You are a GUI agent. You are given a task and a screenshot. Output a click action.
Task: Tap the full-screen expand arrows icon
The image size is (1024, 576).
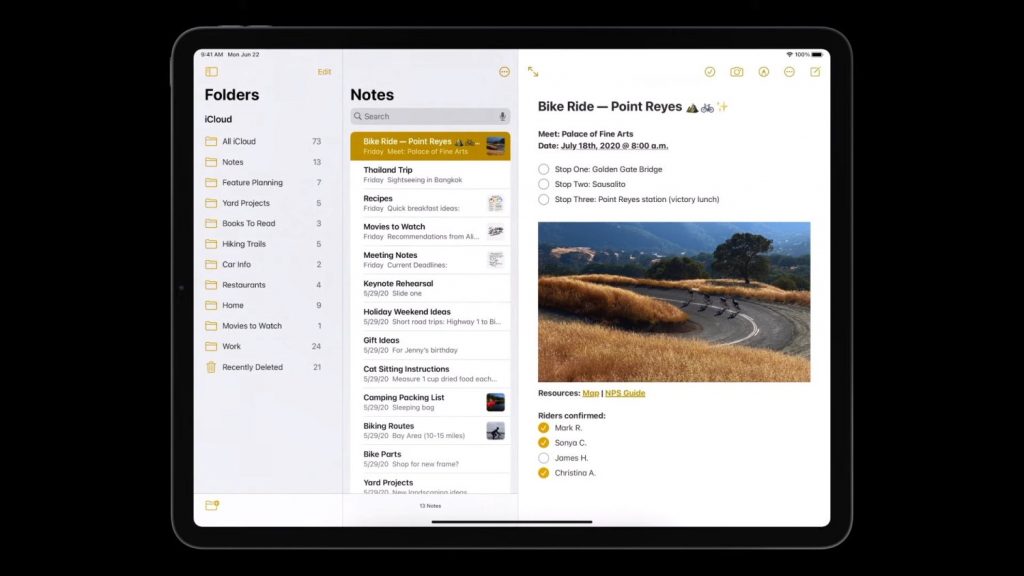pyautogui.click(x=533, y=72)
